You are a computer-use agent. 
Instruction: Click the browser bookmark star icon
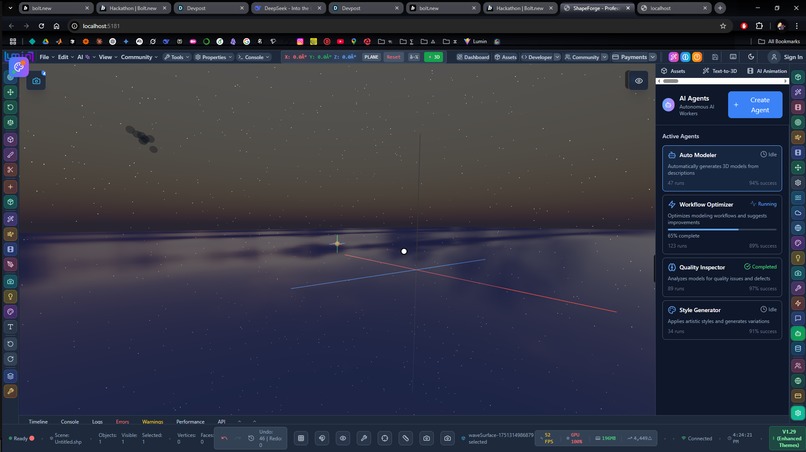(723, 26)
